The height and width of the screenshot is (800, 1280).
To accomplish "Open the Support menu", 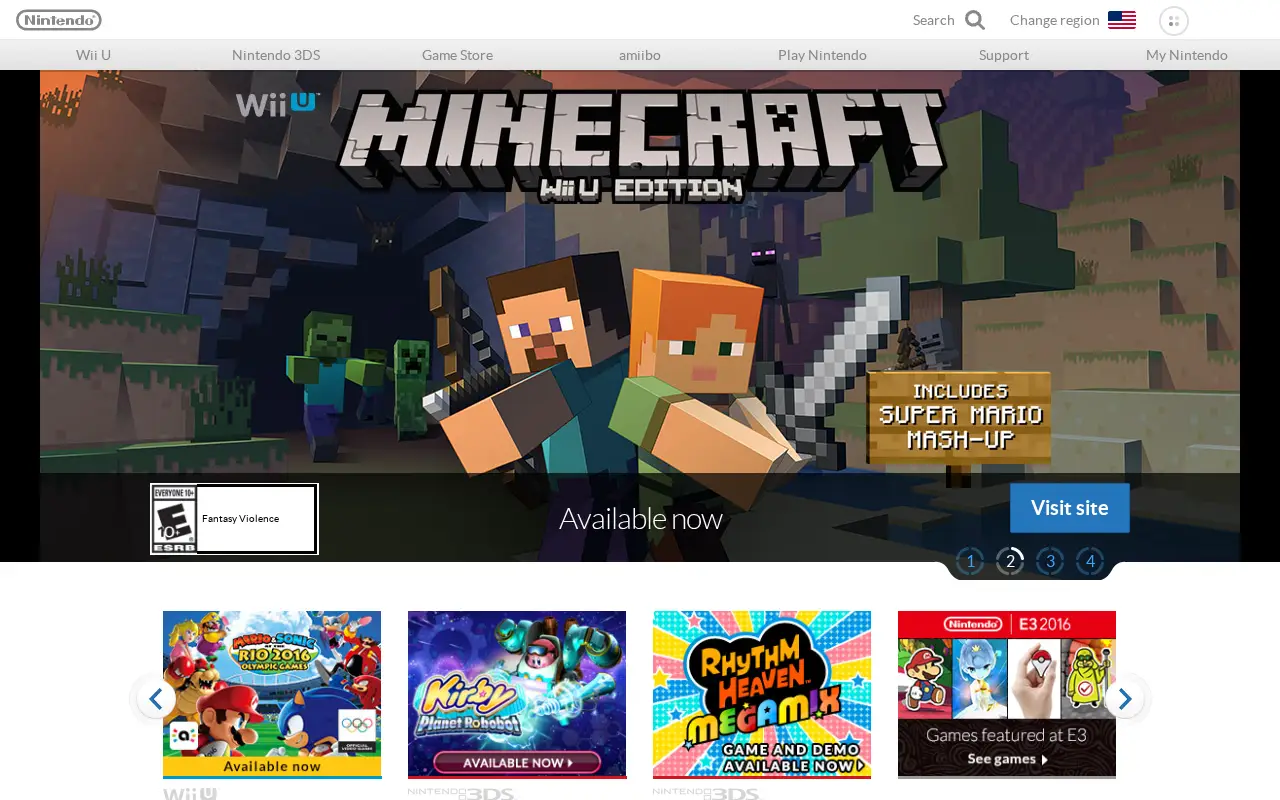I will point(1004,55).
